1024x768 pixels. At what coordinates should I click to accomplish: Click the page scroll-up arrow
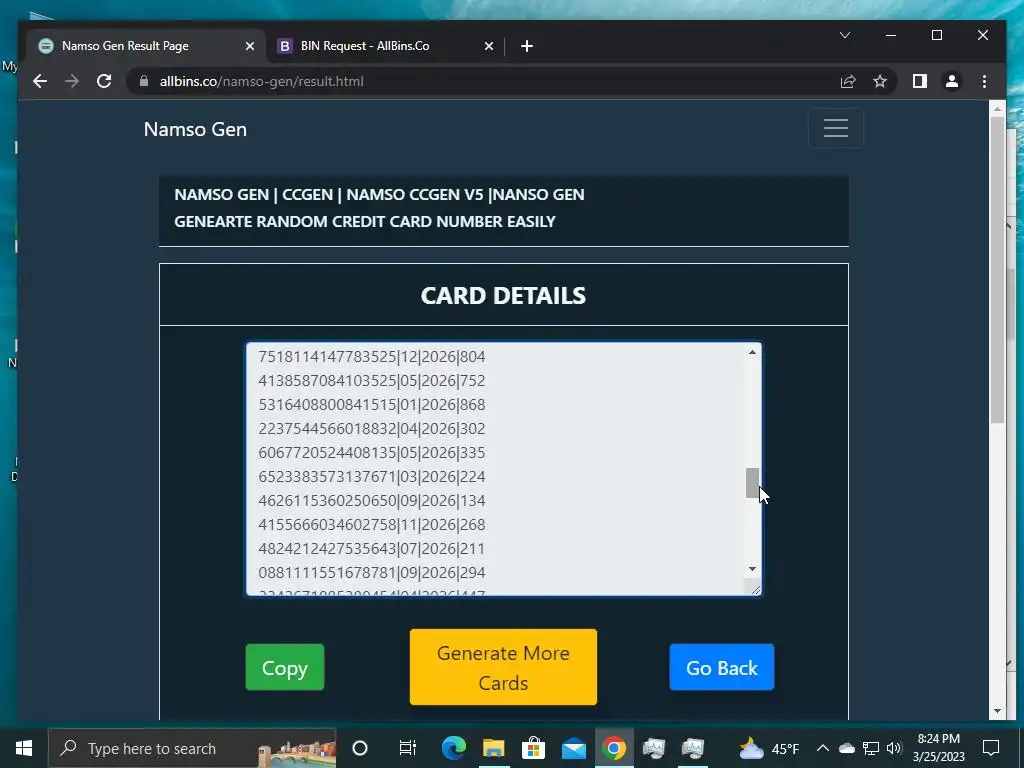pyautogui.click(x=997, y=109)
